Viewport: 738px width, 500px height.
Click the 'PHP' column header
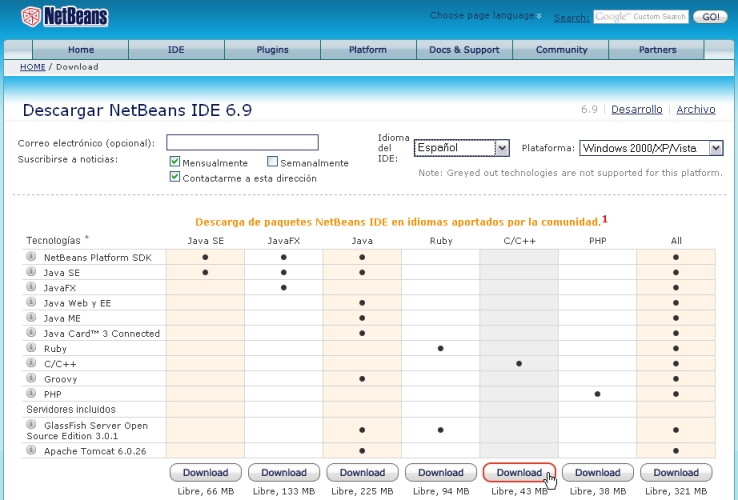coord(597,241)
